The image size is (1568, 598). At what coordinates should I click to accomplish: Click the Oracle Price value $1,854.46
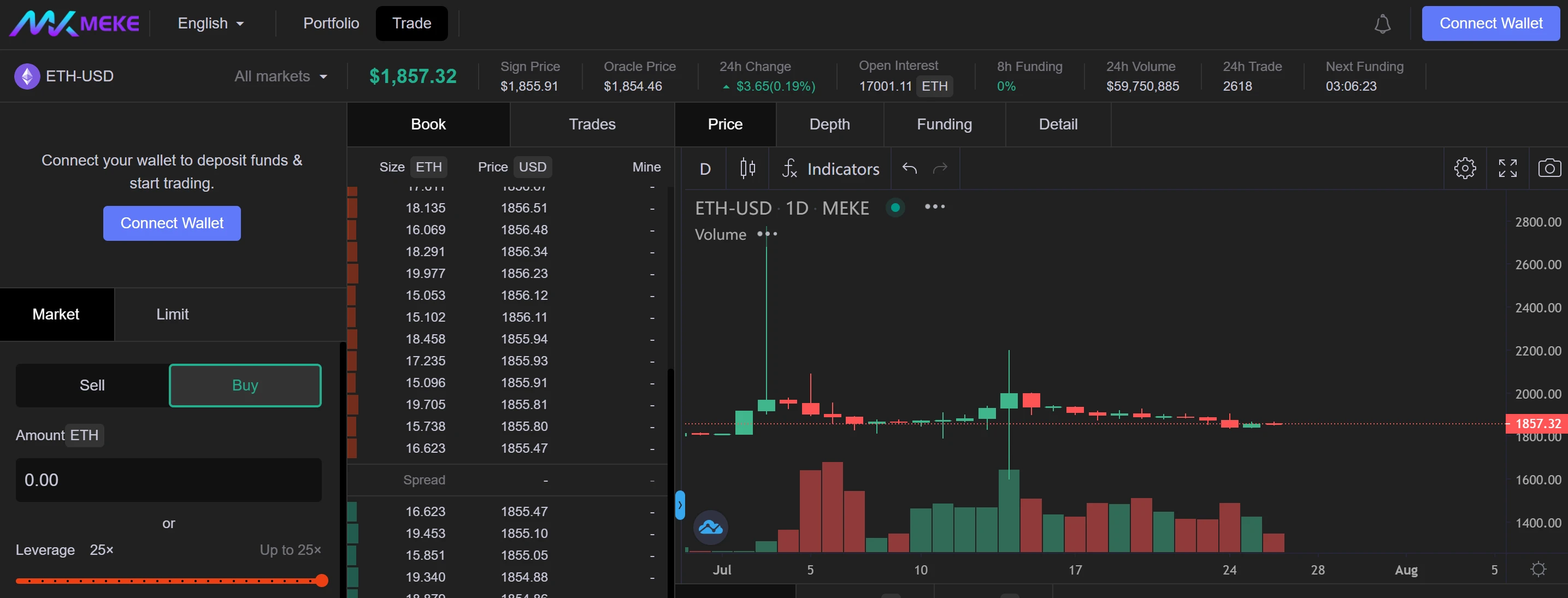tap(633, 86)
